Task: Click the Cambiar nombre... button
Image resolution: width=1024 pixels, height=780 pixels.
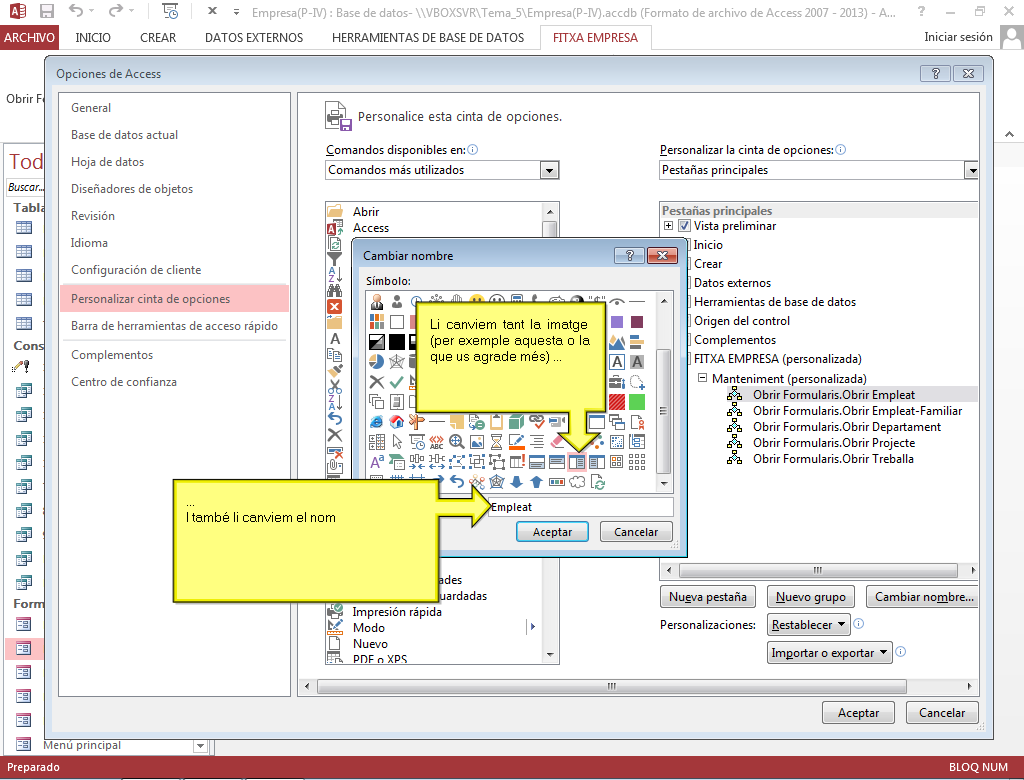Action: tap(923, 596)
